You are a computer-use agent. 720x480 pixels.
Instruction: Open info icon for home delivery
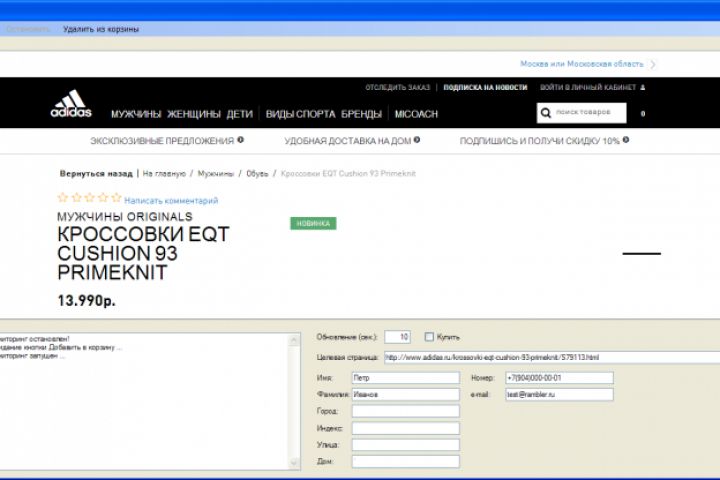(417, 140)
